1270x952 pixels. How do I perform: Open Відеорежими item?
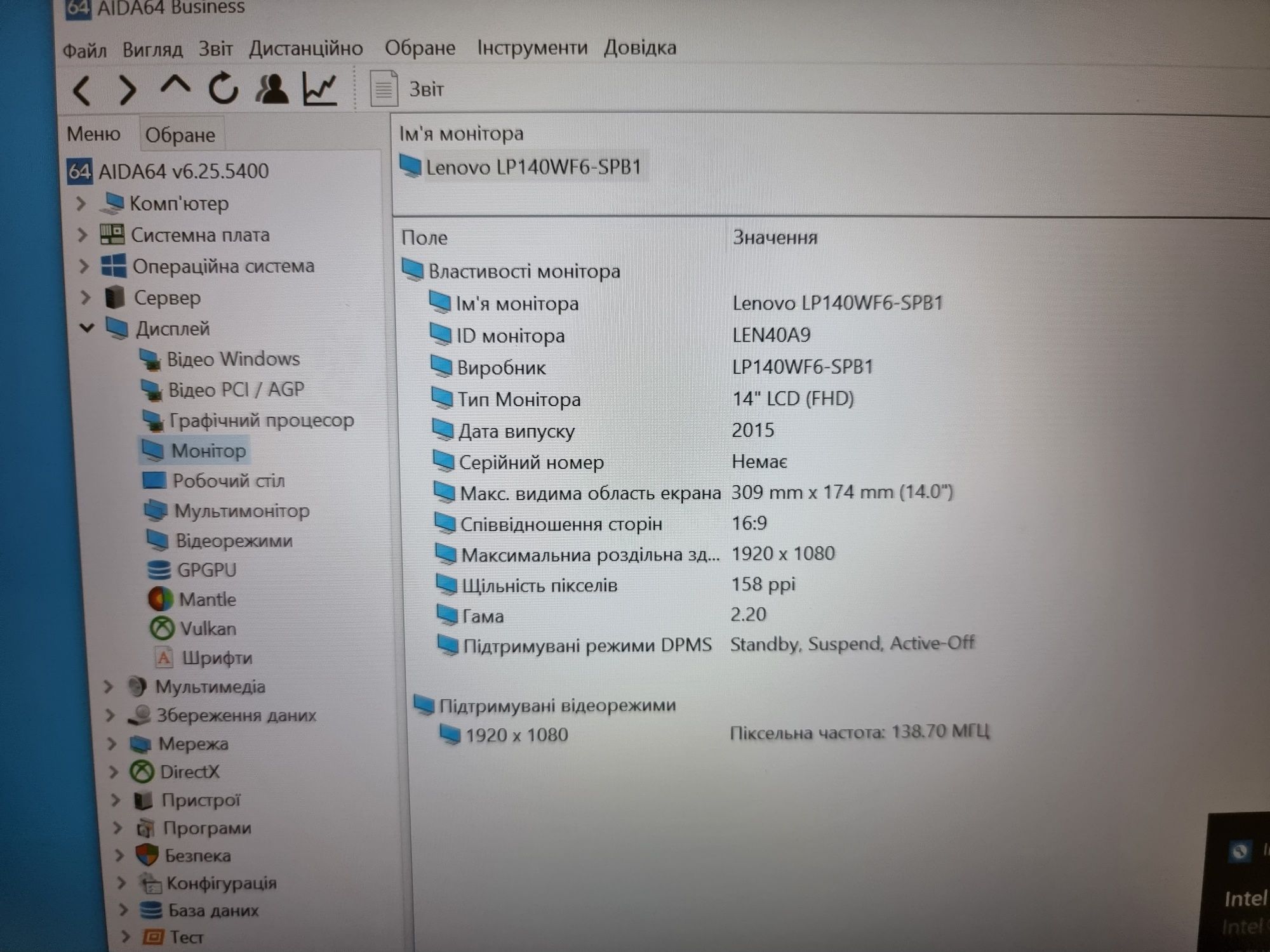point(220,541)
